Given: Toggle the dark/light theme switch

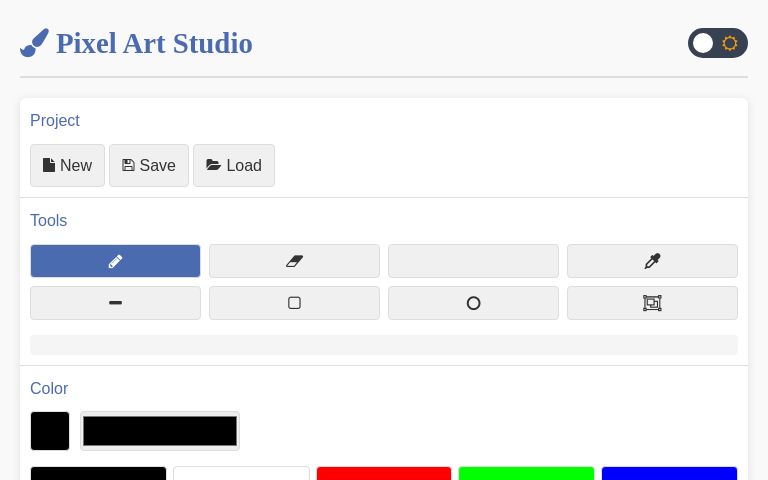Looking at the screenshot, I should point(717,43).
